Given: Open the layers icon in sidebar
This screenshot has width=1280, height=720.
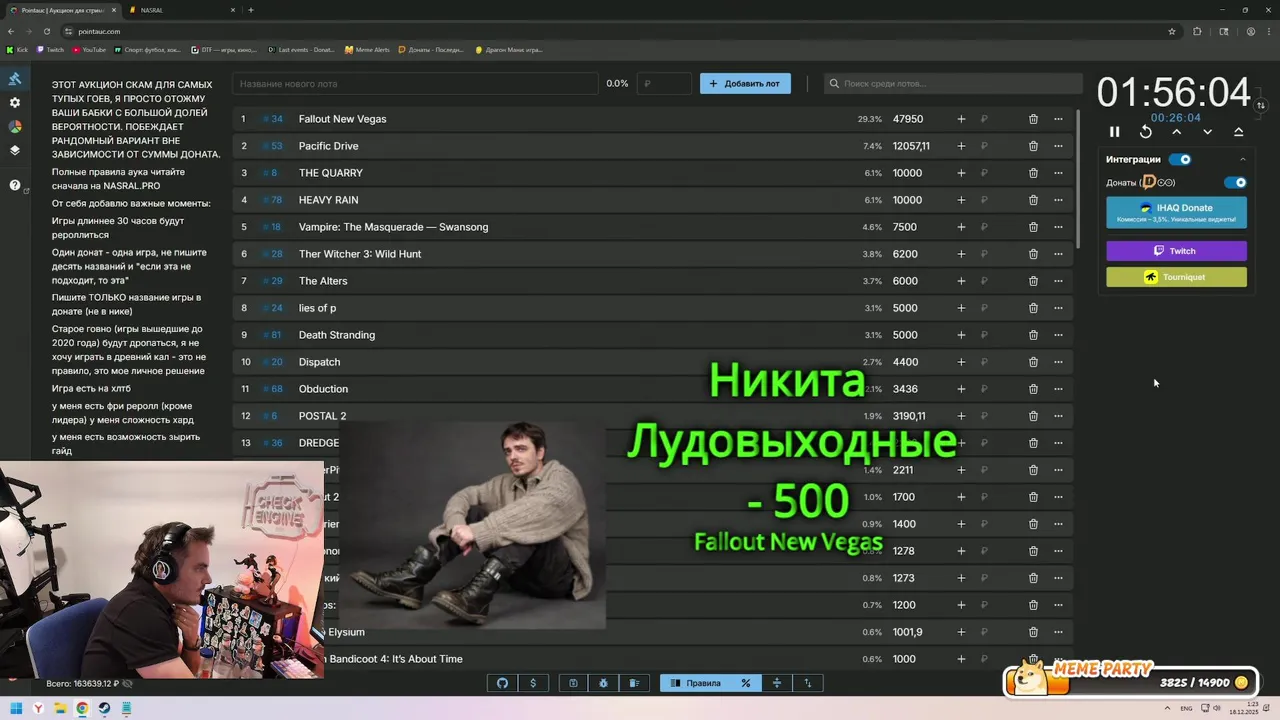Looking at the screenshot, I should (x=15, y=151).
